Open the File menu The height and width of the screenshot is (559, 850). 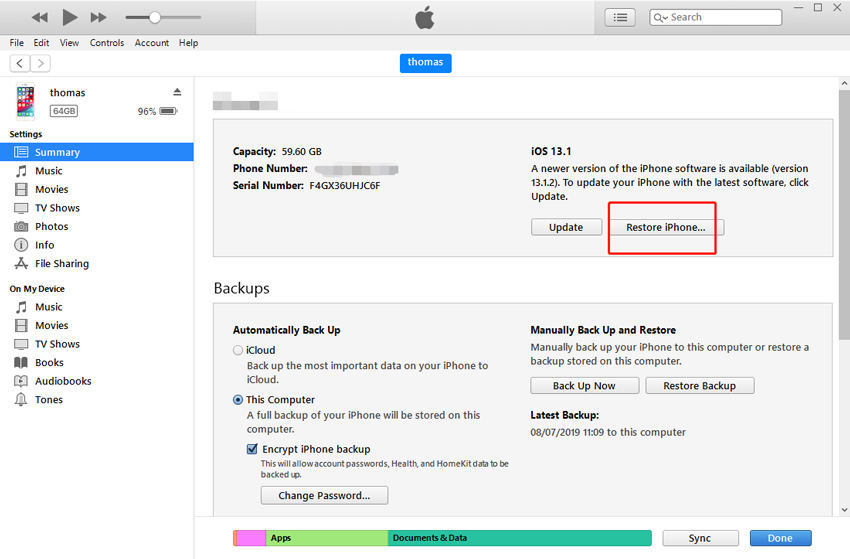[x=17, y=43]
